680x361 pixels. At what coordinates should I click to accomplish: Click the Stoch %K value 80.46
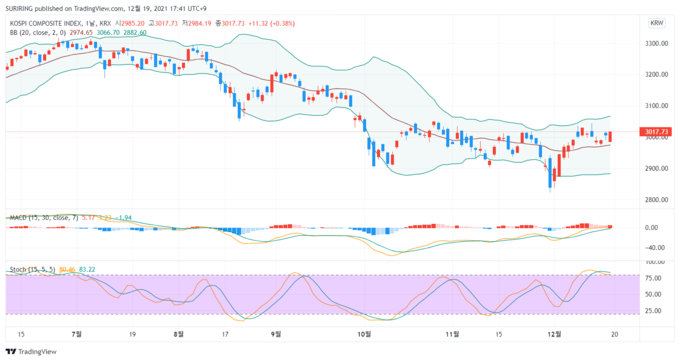tap(67, 270)
